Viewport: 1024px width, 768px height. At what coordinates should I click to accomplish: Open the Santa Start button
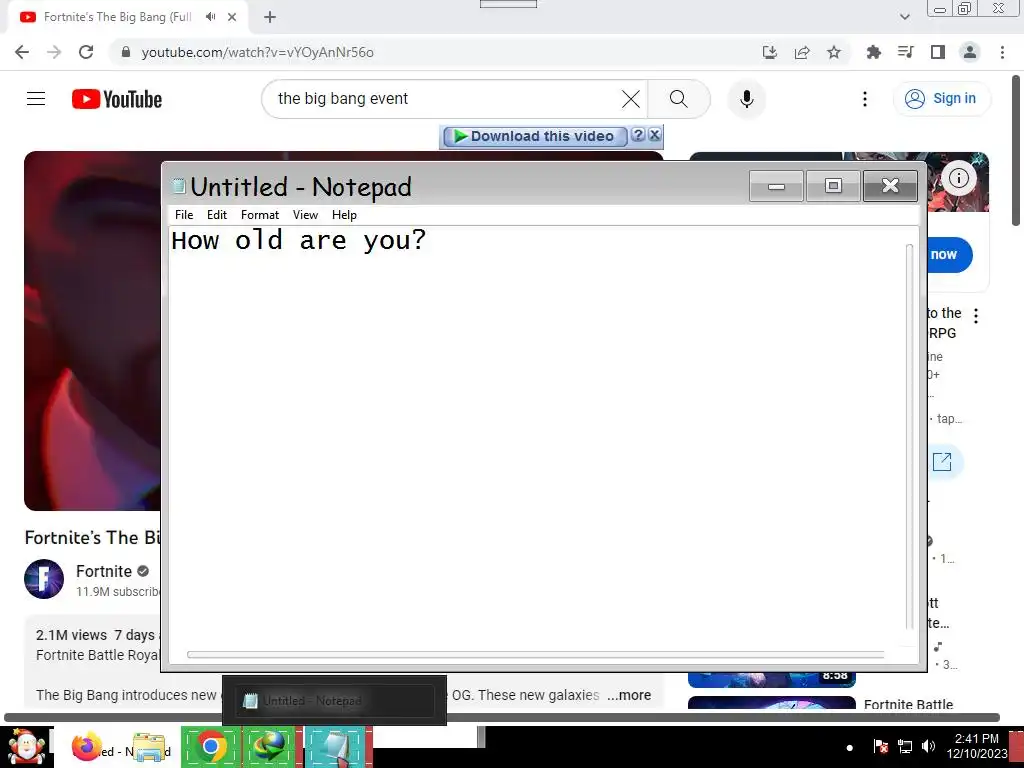click(x=27, y=746)
